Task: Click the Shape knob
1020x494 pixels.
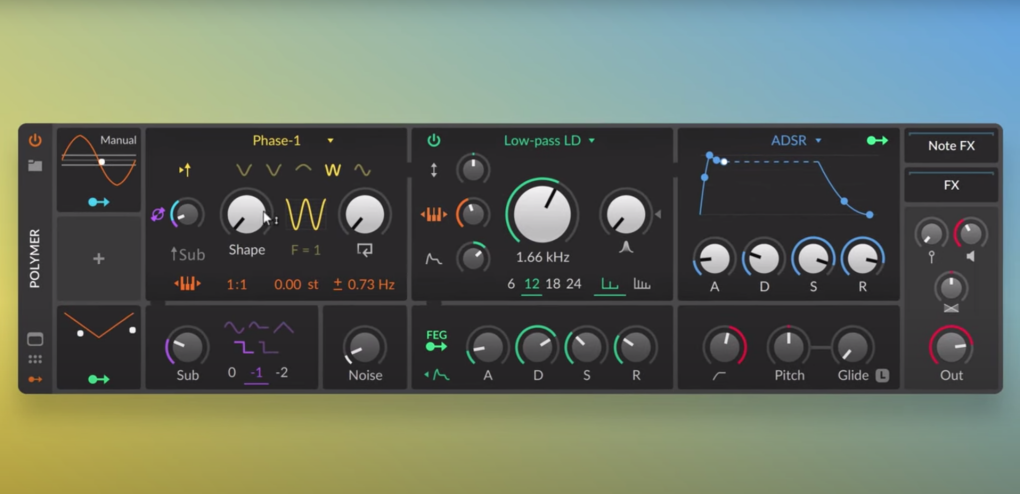Action: click(247, 214)
